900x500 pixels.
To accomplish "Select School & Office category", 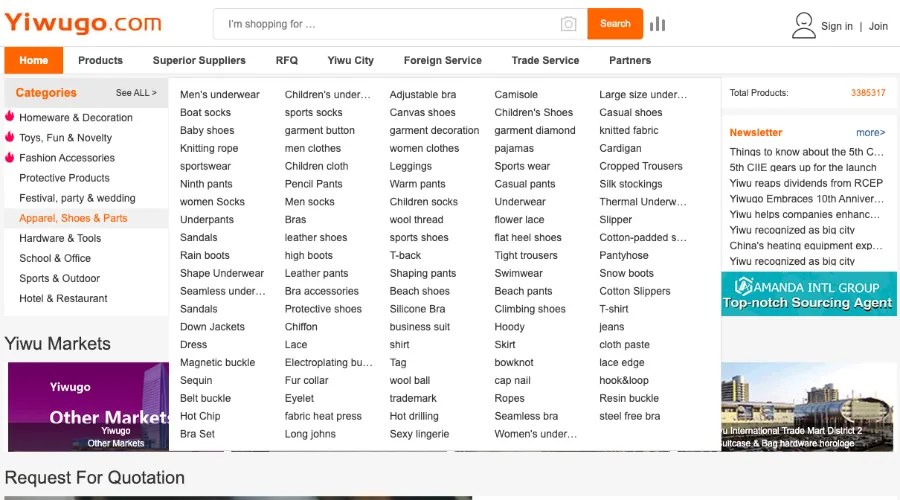I will pyautogui.click(x=55, y=258).
